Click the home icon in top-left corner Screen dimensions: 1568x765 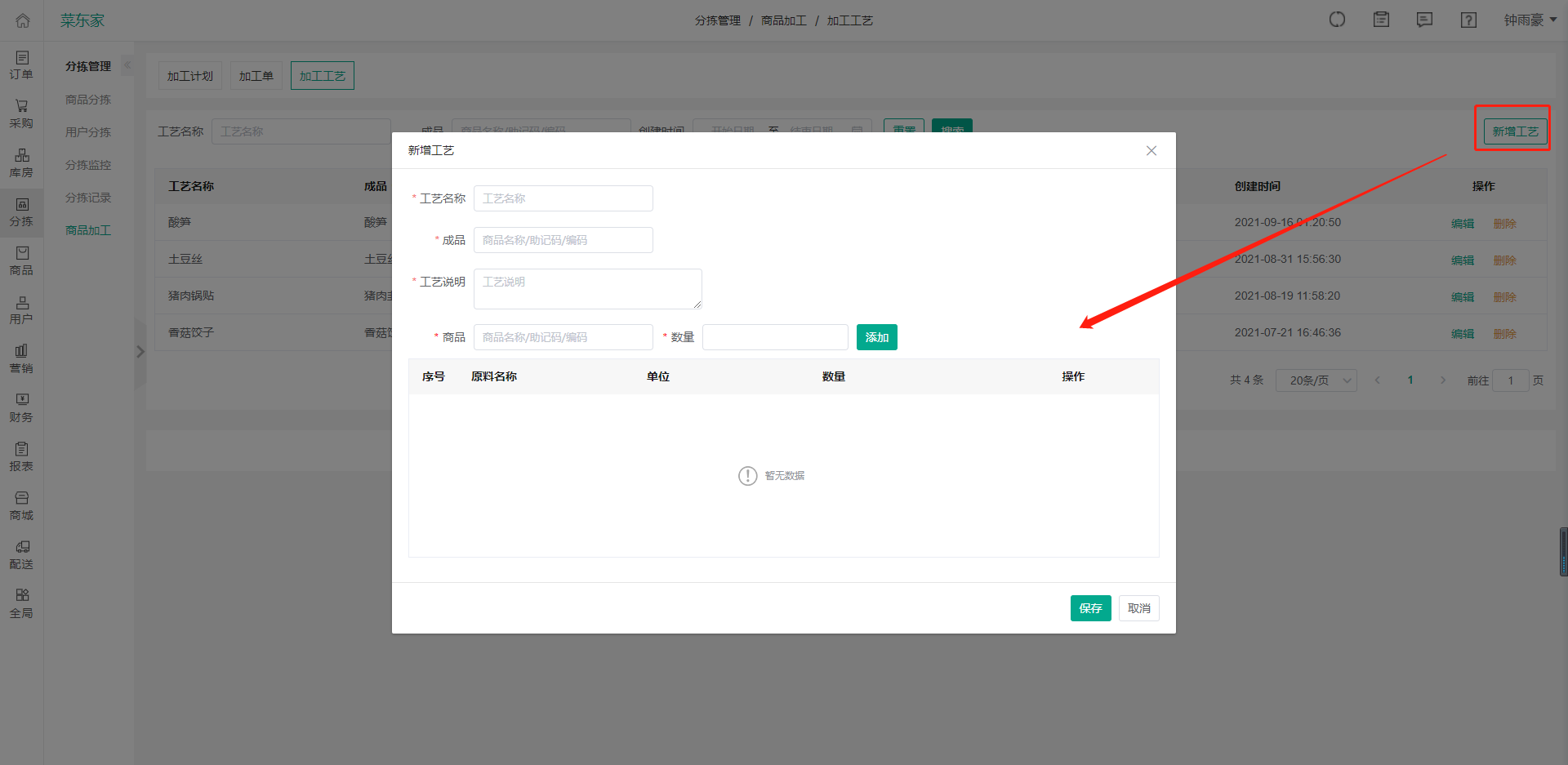(x=22, y=20)
